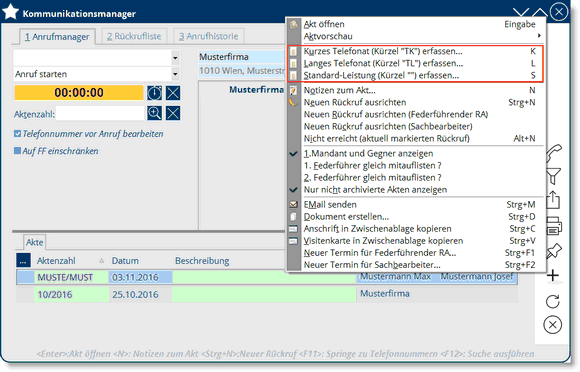Click the date 03.11.2016 cell
Viewport: 580px width, 372px height.
pos(141,277)
